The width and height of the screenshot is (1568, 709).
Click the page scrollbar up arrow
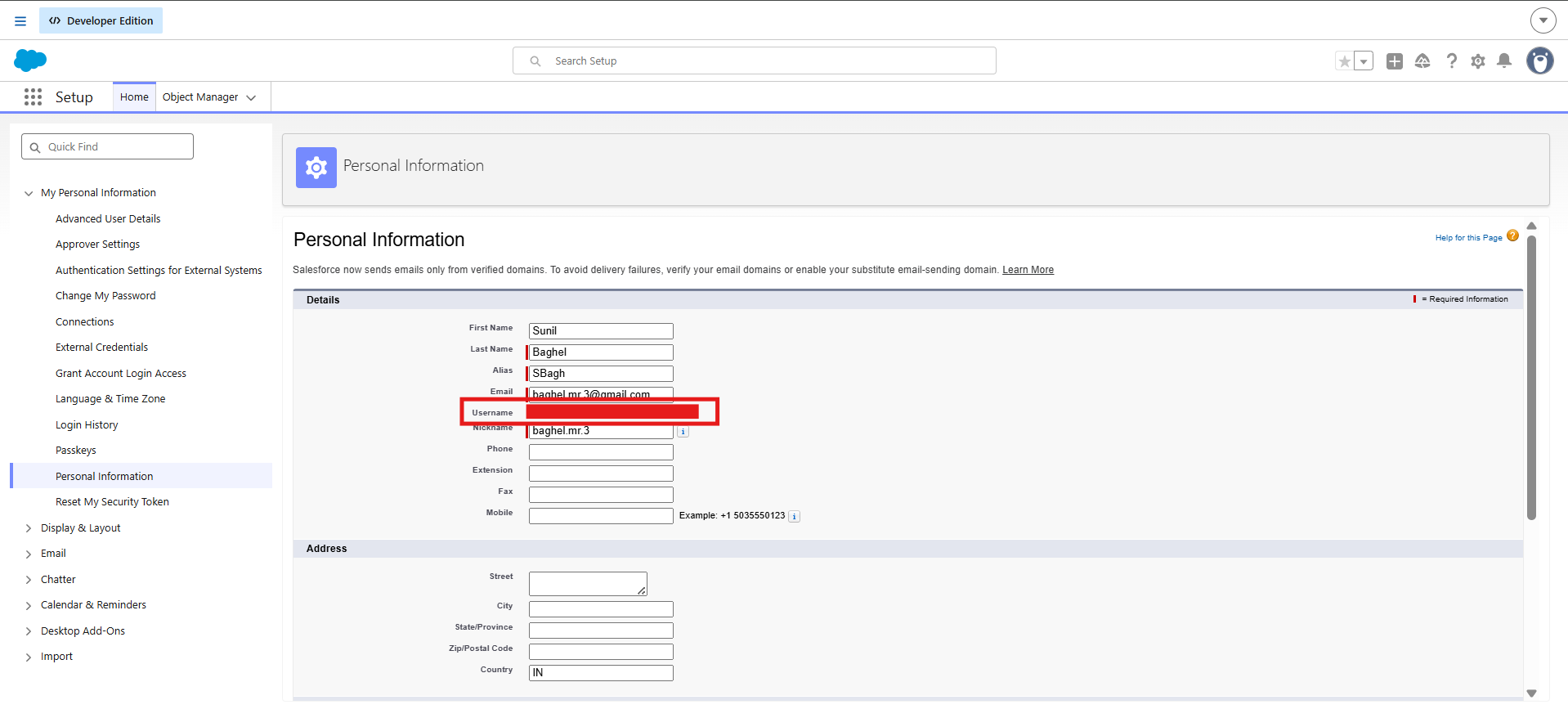pyautogui.click(x=1531, y=226)
